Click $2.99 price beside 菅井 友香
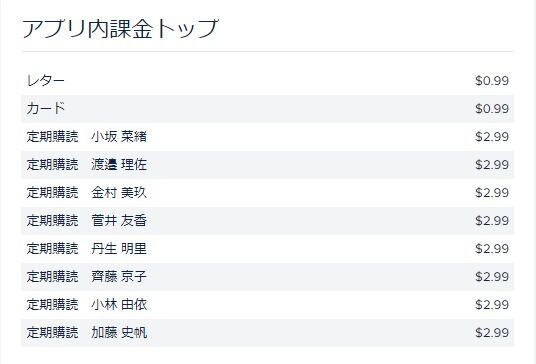Screen dimensions: 536x364 click(x=492, y=221)
